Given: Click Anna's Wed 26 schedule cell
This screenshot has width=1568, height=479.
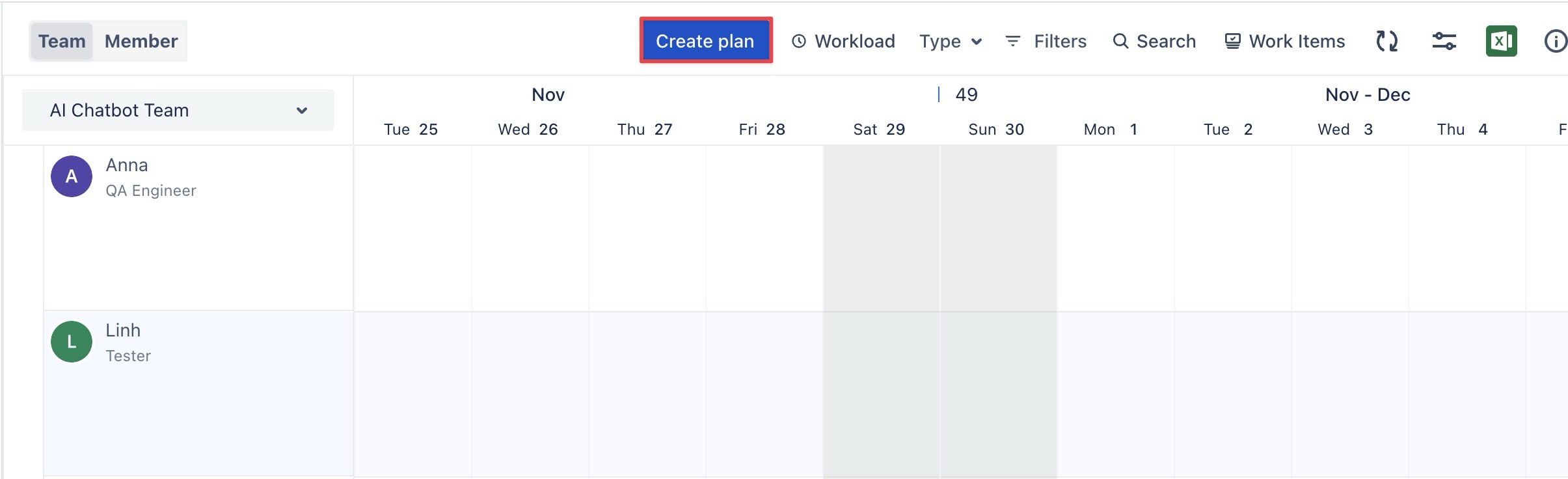Looking at the screenshot, I should (530, 228).
